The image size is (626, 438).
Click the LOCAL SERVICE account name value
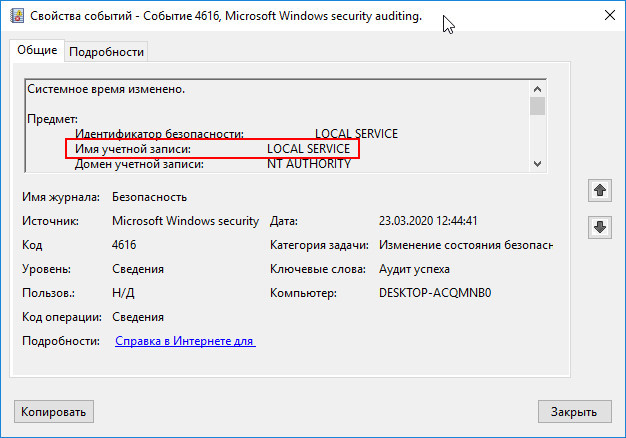tap(308, 149)
